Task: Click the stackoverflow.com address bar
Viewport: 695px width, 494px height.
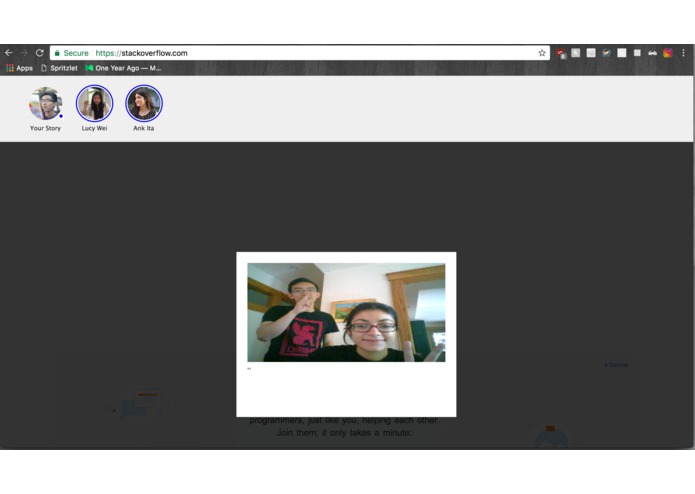Action: (300, 53)
